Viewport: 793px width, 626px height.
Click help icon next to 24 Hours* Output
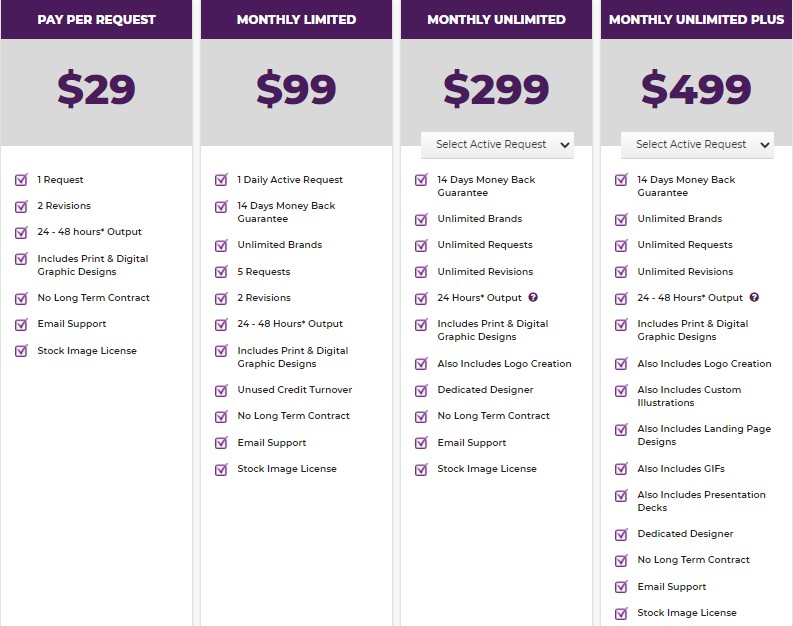pyautogui.click(x=533, y=297)
